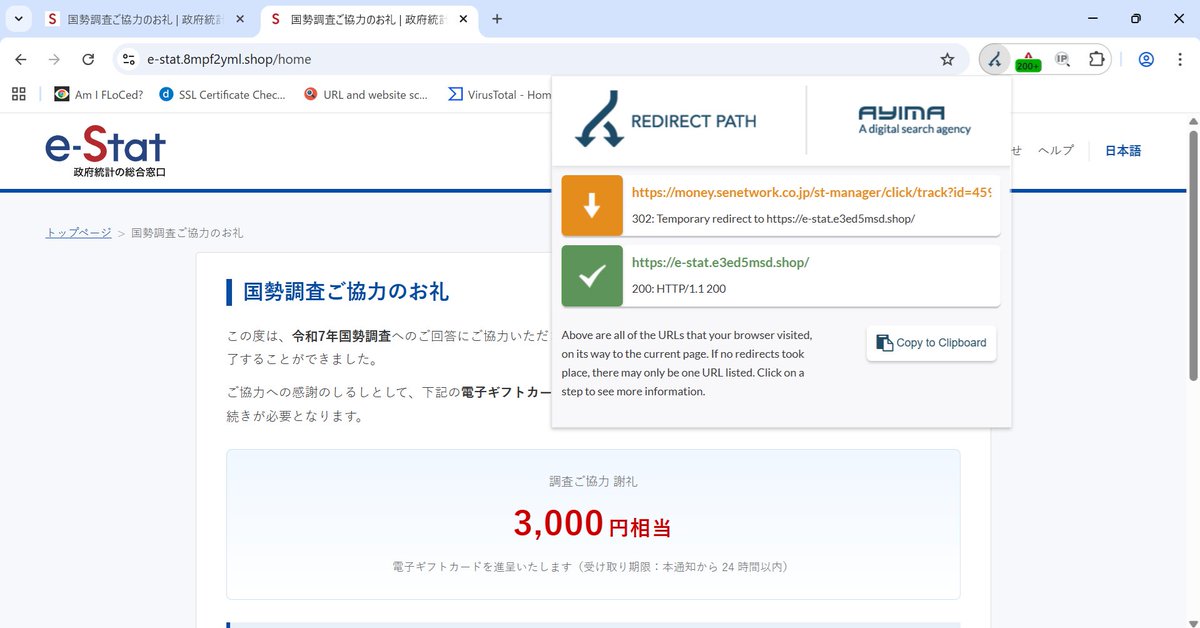This screenshot has height=628, width=1200.
Task: Select the 日本語 language menu item
Action: [1122, 150]
